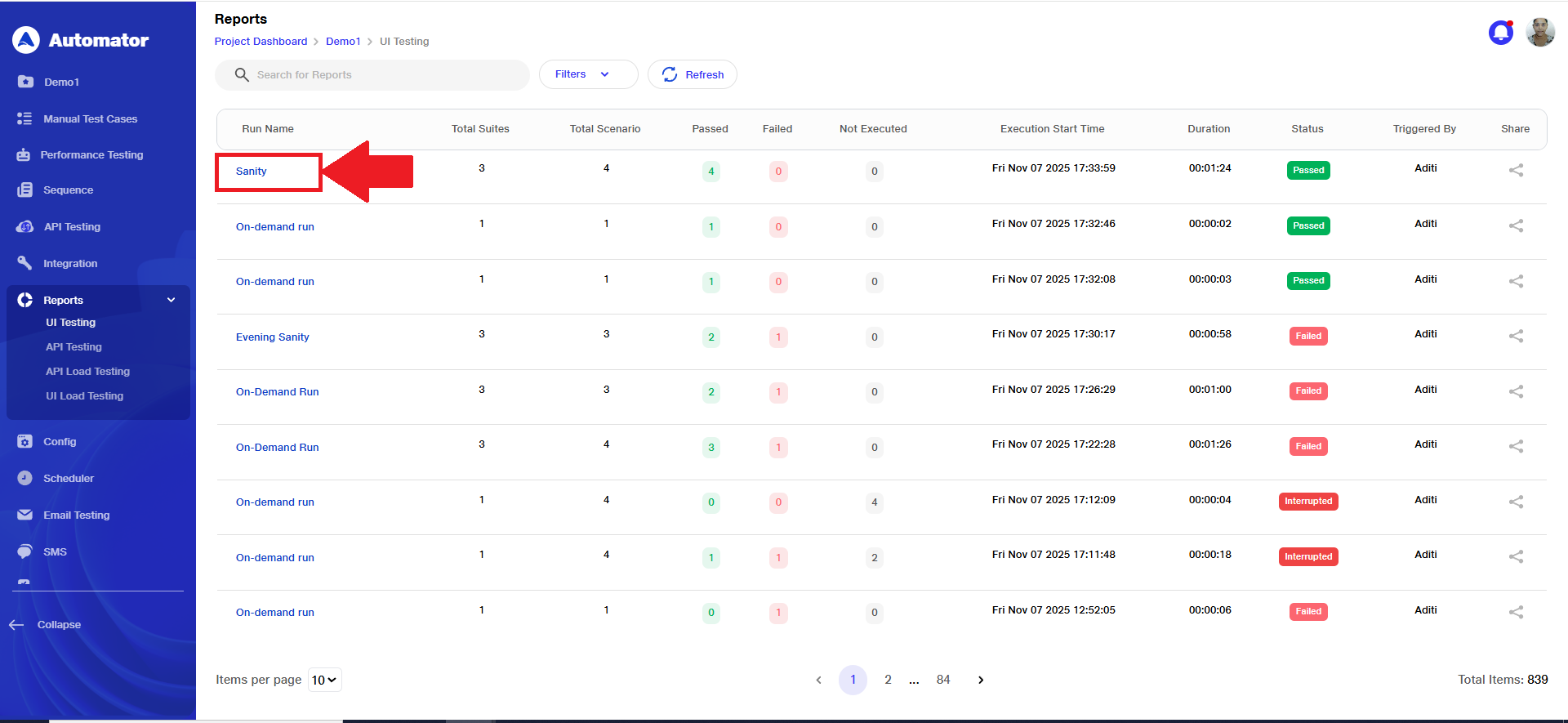Share the Evening Sanity run report
1568x723 pixels.
coord(1516,336)
